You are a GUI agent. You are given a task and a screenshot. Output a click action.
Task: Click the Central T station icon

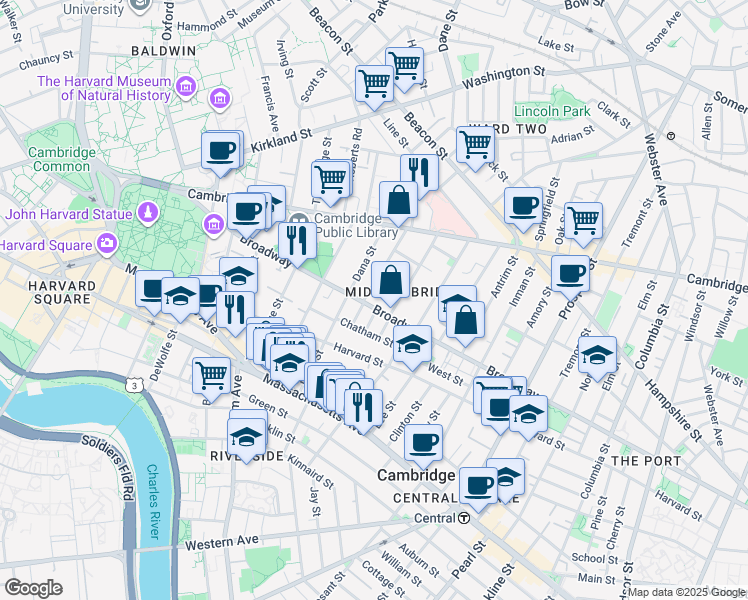pos(465,518)
